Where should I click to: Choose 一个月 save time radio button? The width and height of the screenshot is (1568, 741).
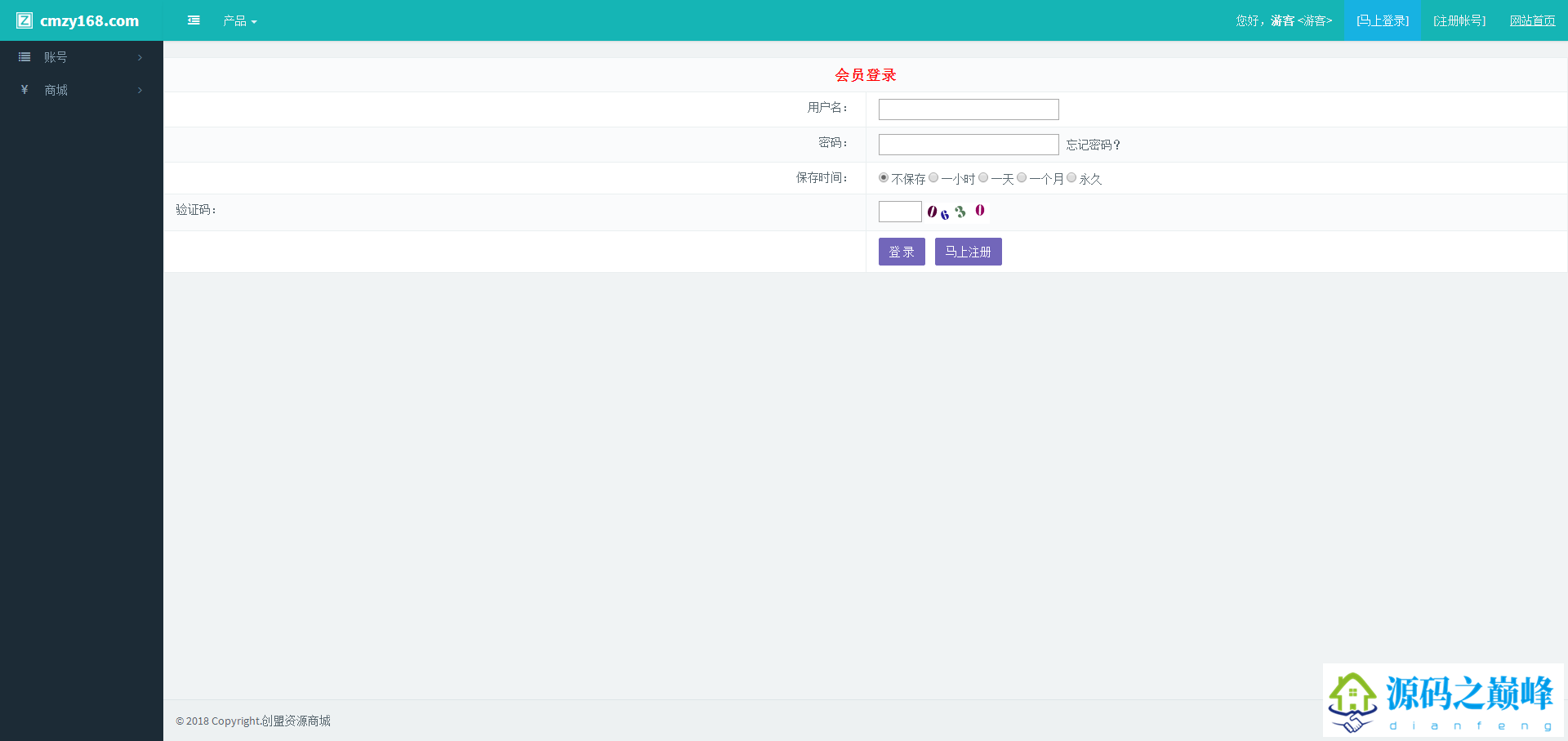pyautogui.click(x=1022, y=178)
